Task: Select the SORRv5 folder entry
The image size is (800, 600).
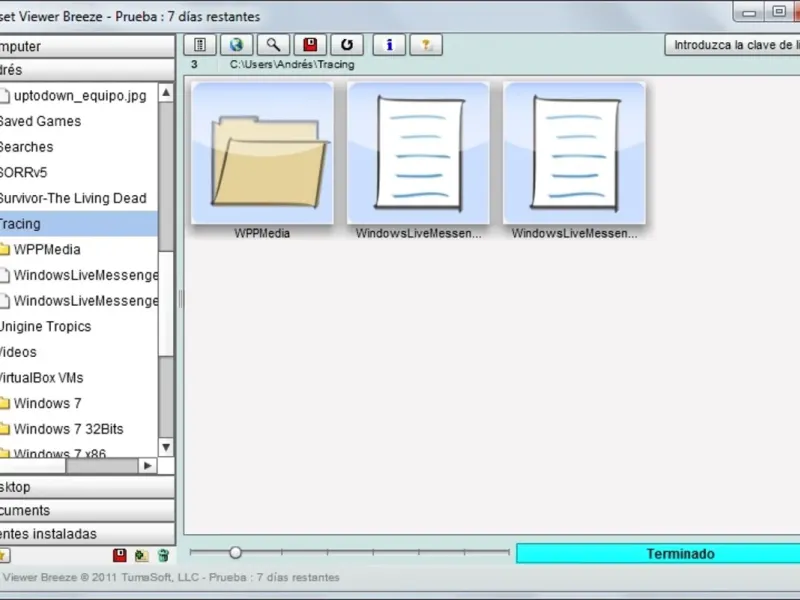Action: (23, 172)
